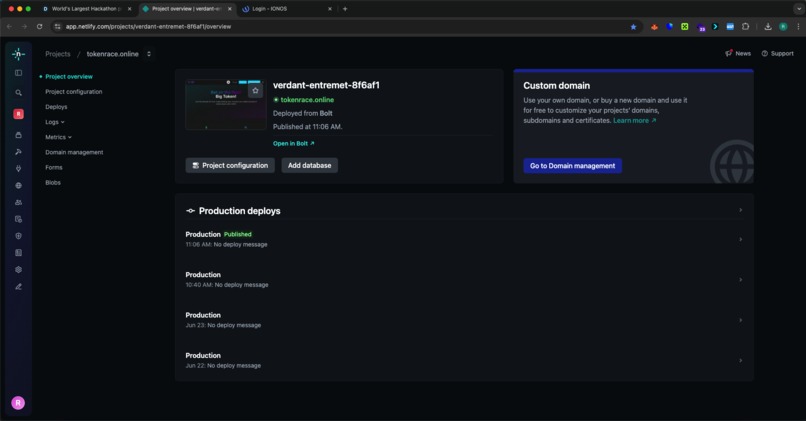
Task: Expand the Logs submenu
Action: (54, 122)
